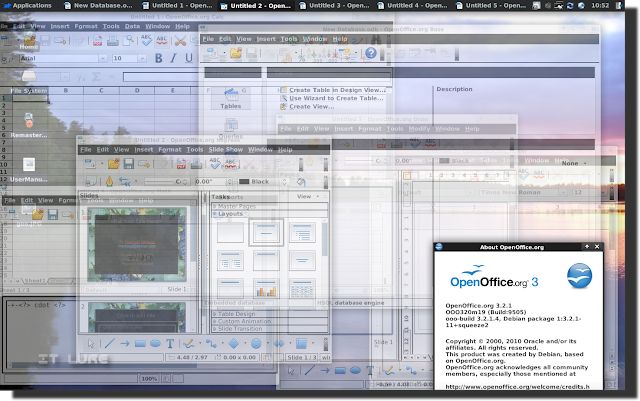
Task: Click Use Wizard to Create Table
Action: click(x=336, y=98)
